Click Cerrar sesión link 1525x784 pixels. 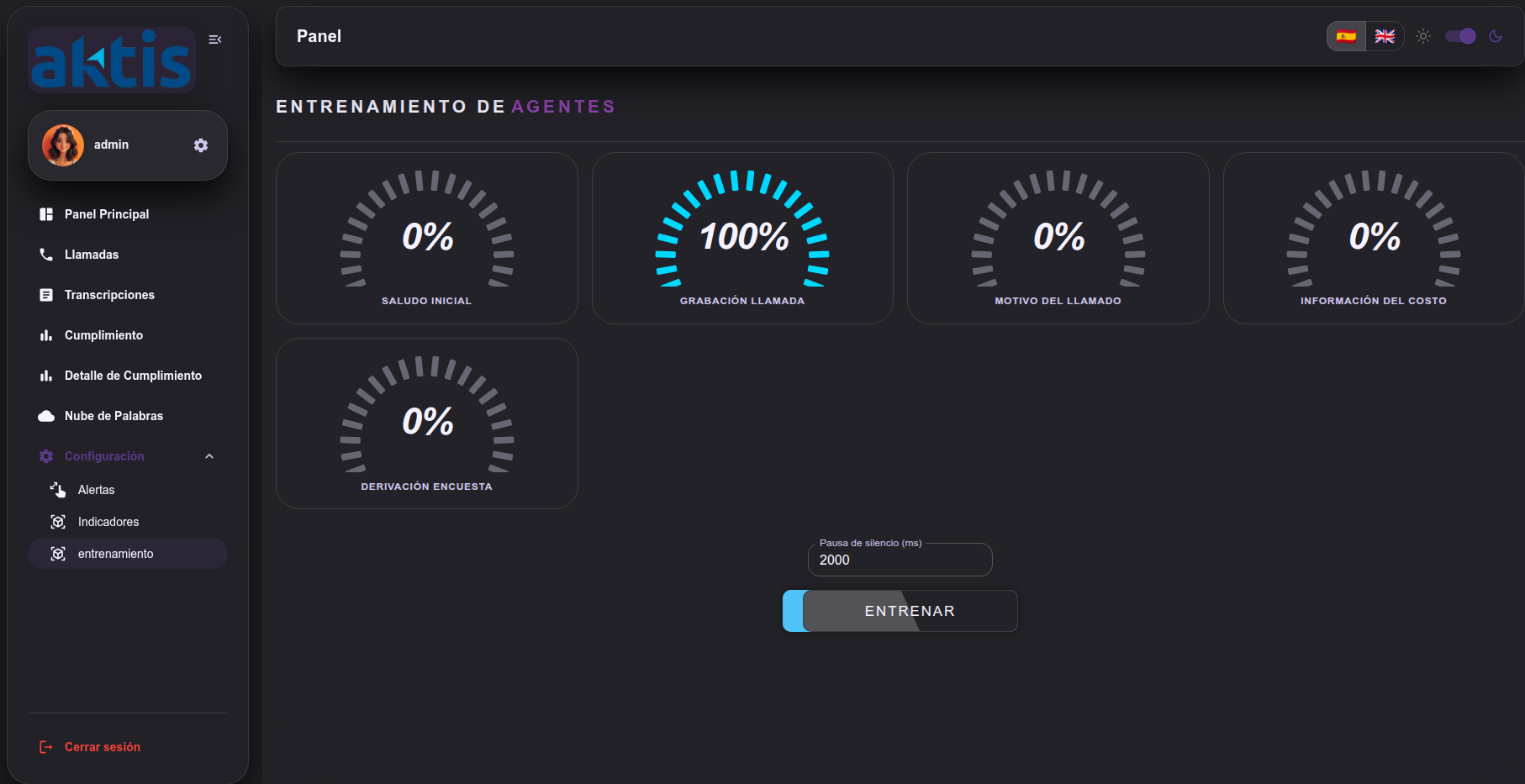[x=103, y=747]
